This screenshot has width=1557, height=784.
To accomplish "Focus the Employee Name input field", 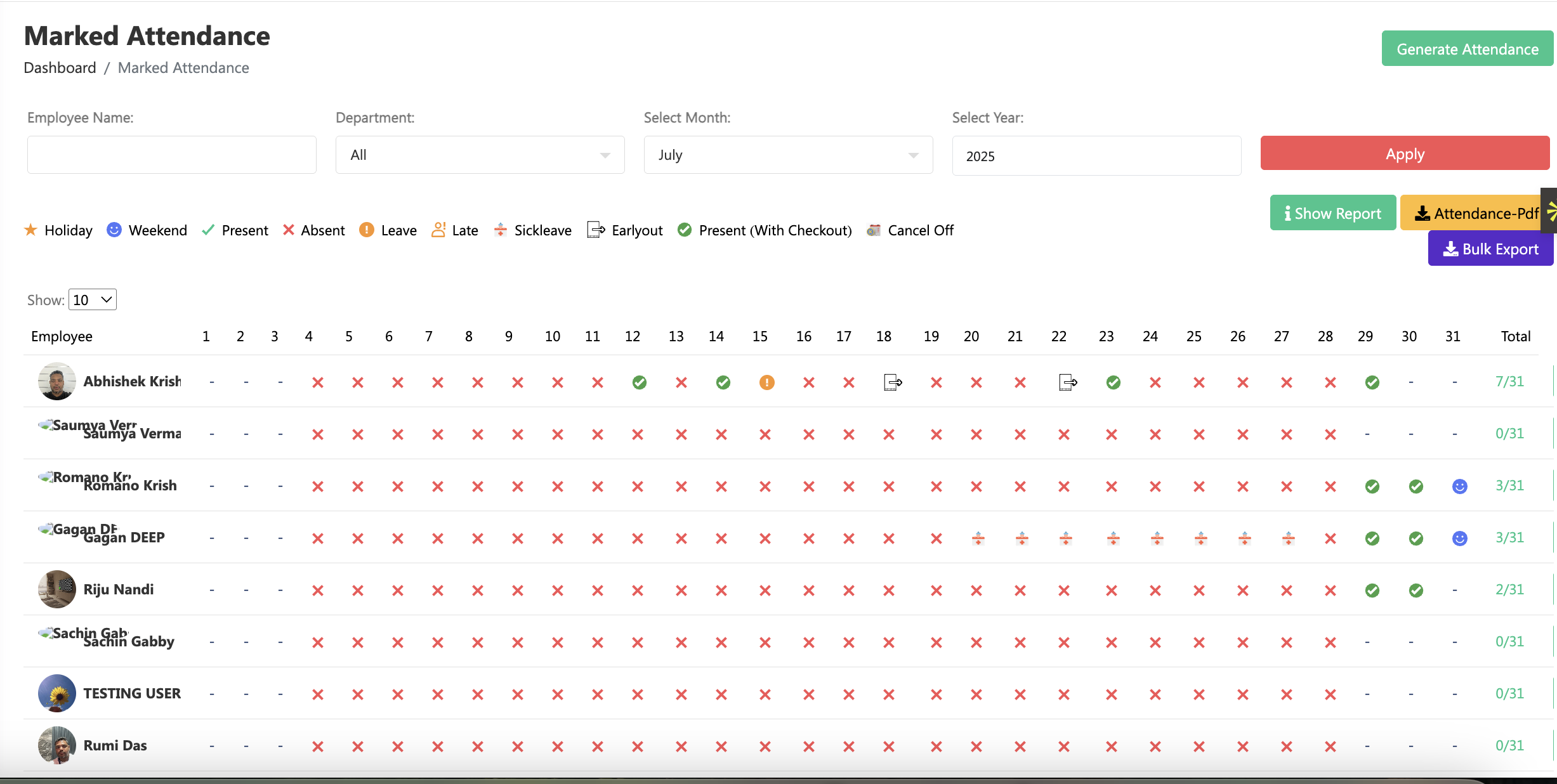I will point(171,155).
